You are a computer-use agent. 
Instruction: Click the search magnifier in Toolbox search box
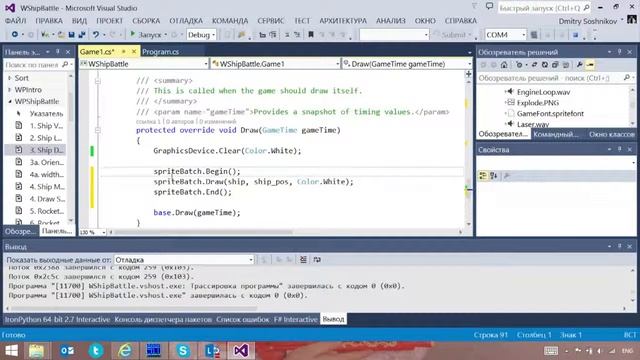[65, 64]
